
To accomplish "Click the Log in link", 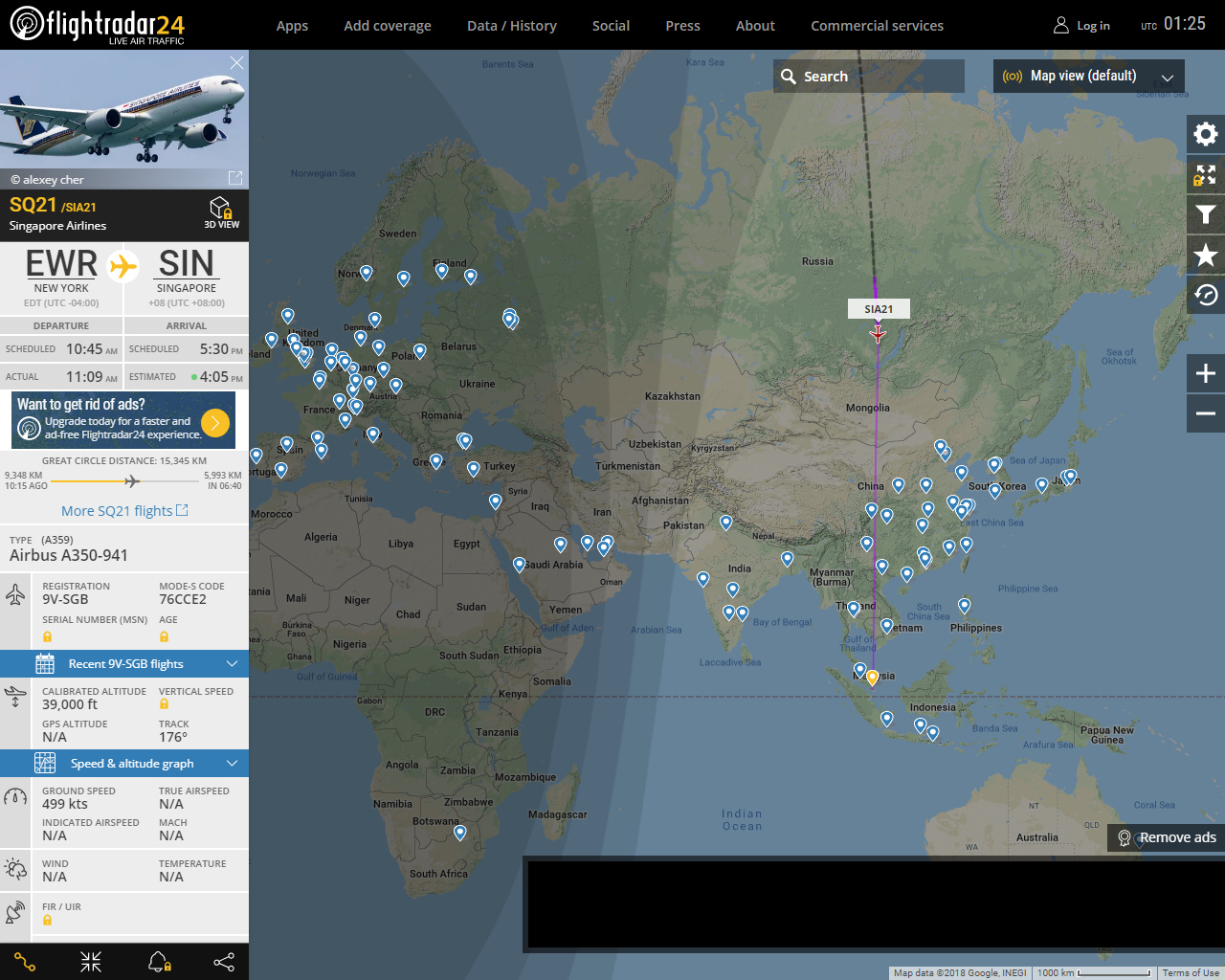I will point(1093,26).
